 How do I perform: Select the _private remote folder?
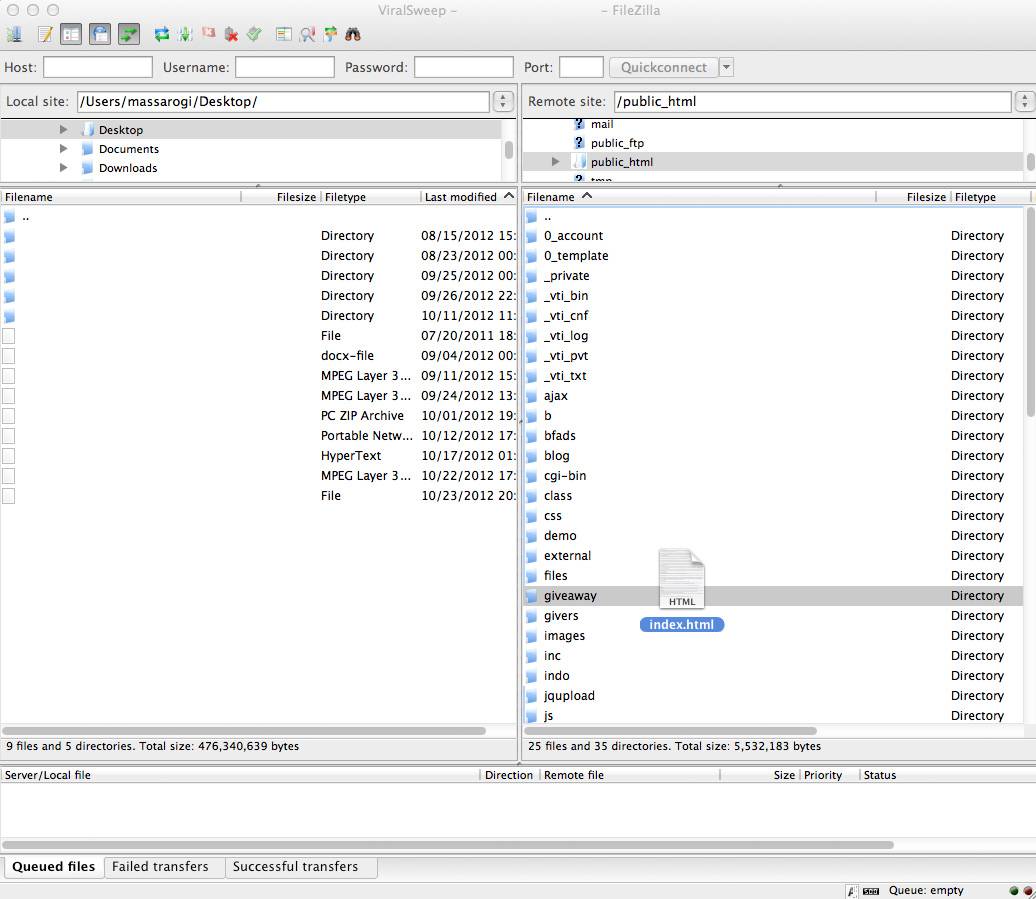[x=773, y=275]
